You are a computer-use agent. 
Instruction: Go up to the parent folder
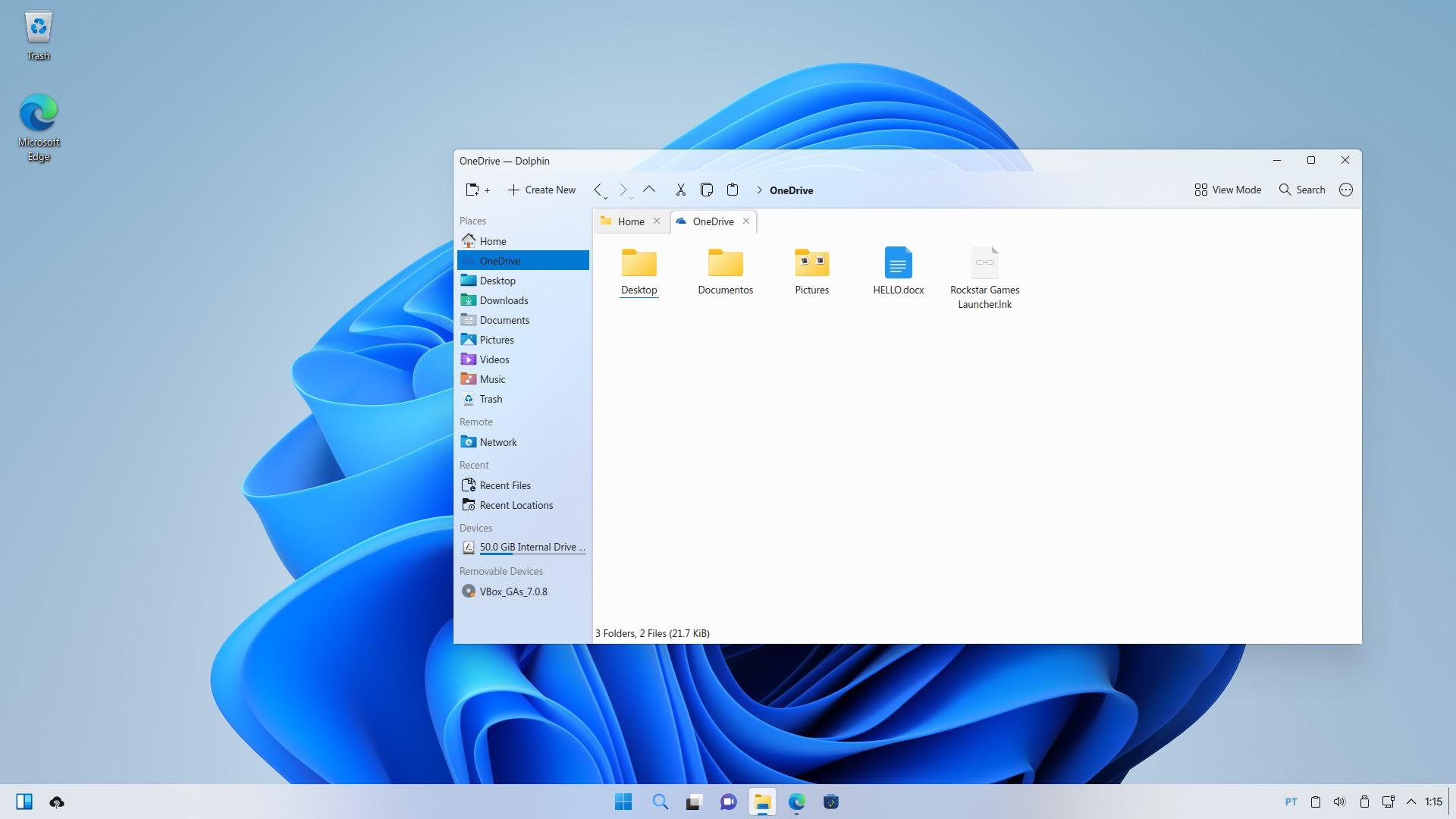point(649,190)
